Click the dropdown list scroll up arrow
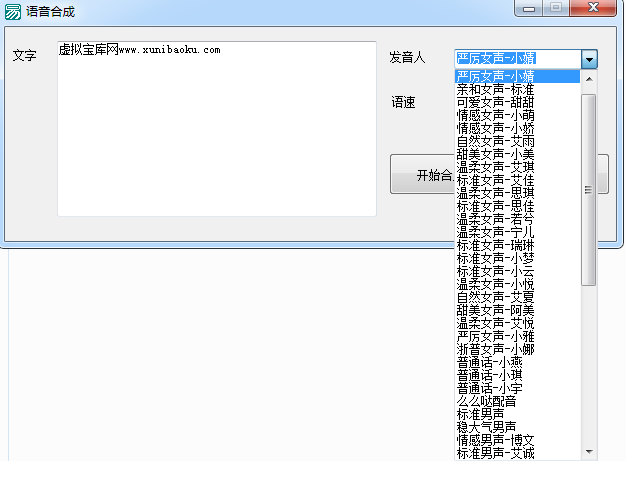Image resolution: width=626 pixels, height=484 pixels. pyautogui.click(x=589, y=79)
